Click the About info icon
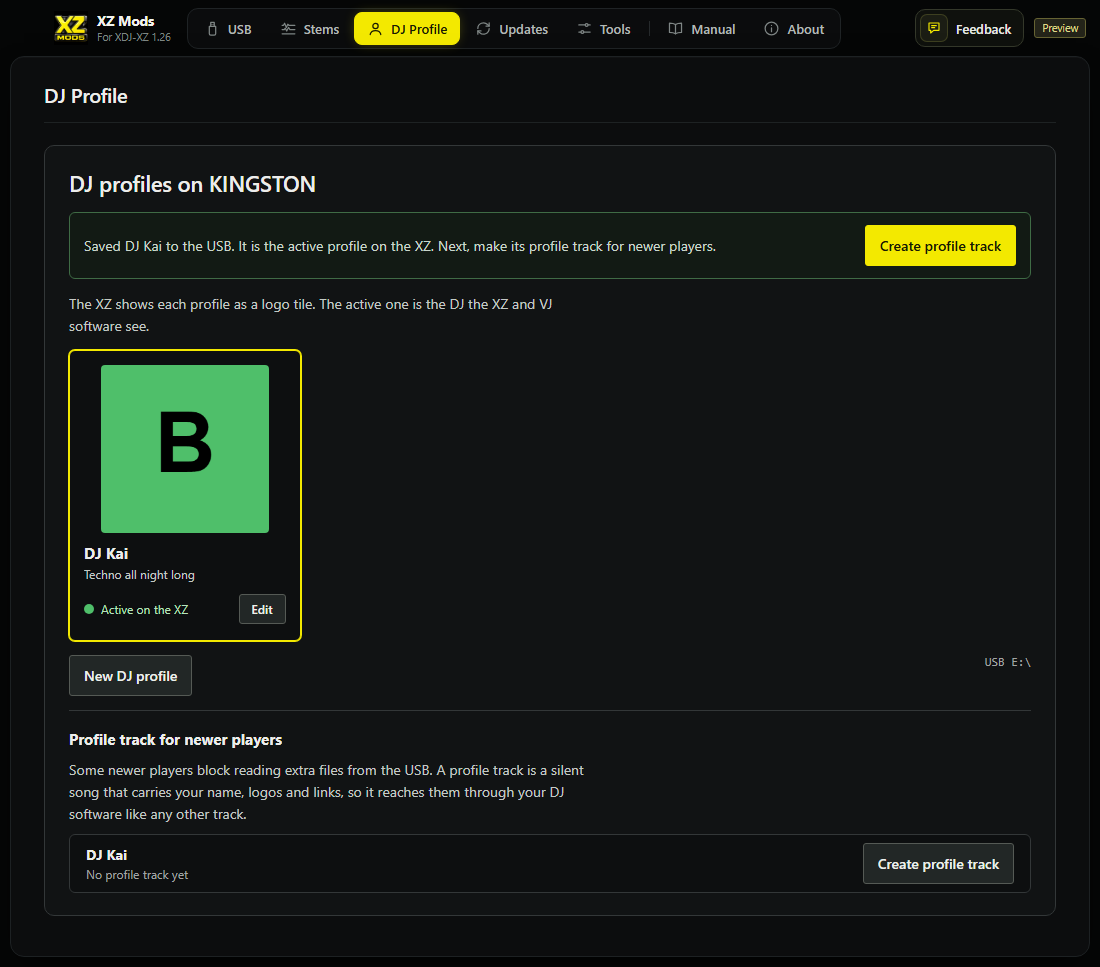The image size is (1100, 967). [771, 29]
